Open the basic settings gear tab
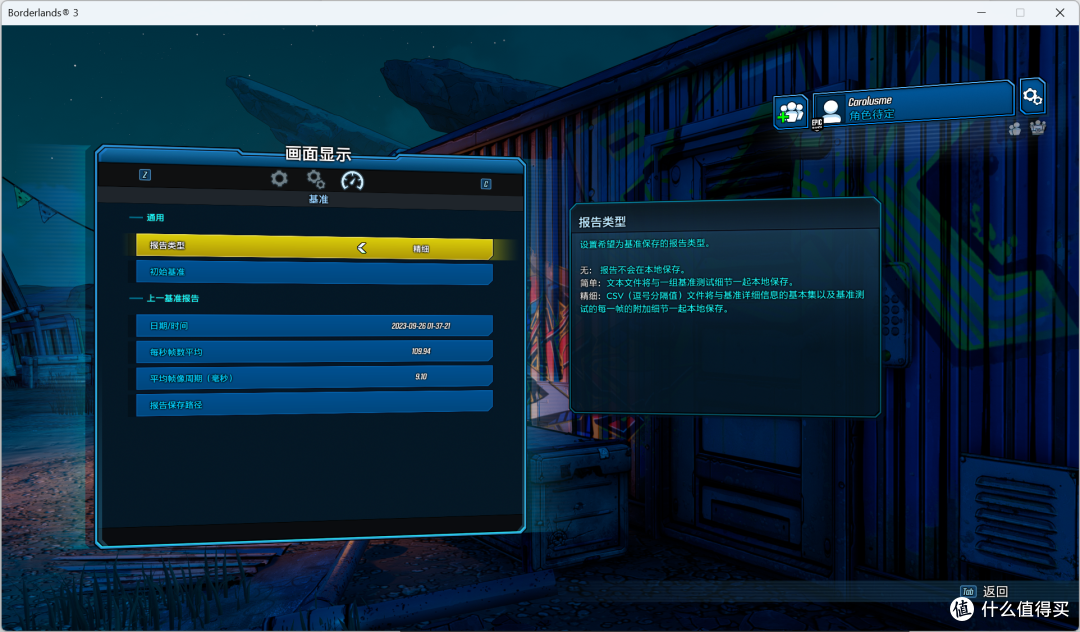 pos(279,179)
